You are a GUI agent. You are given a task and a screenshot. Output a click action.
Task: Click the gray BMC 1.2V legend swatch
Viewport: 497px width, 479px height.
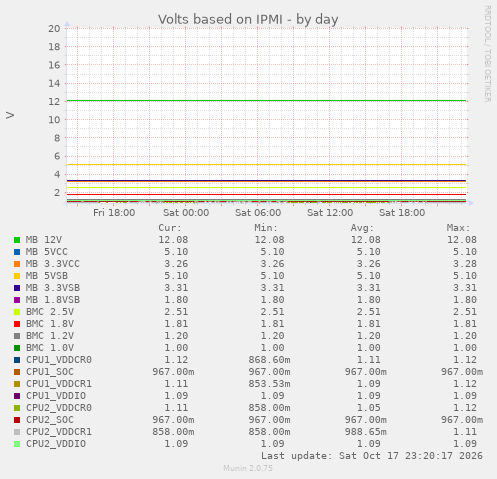(x=17, y=336)
